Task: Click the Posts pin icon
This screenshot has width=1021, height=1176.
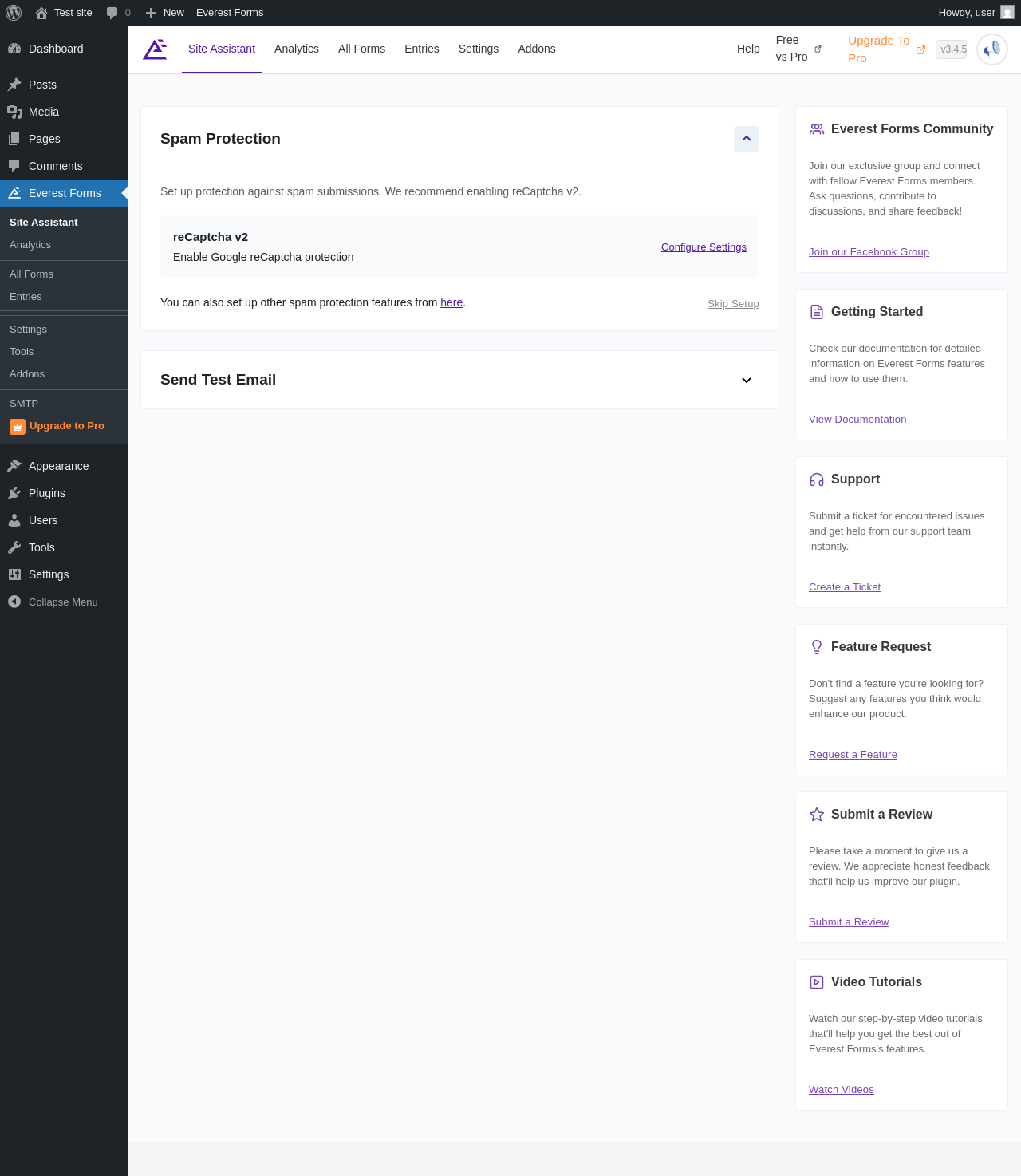Action: [14, 85]
